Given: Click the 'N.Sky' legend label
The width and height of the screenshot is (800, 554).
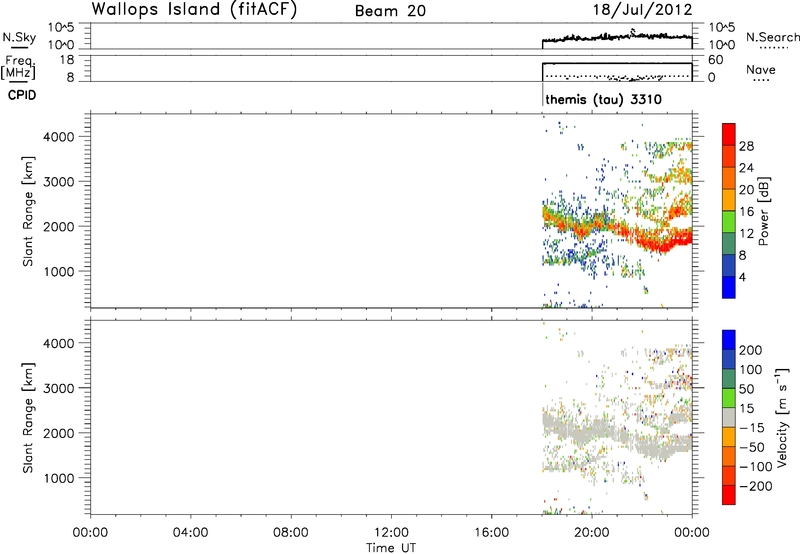Looking at the screenshot, I should 19,37.
